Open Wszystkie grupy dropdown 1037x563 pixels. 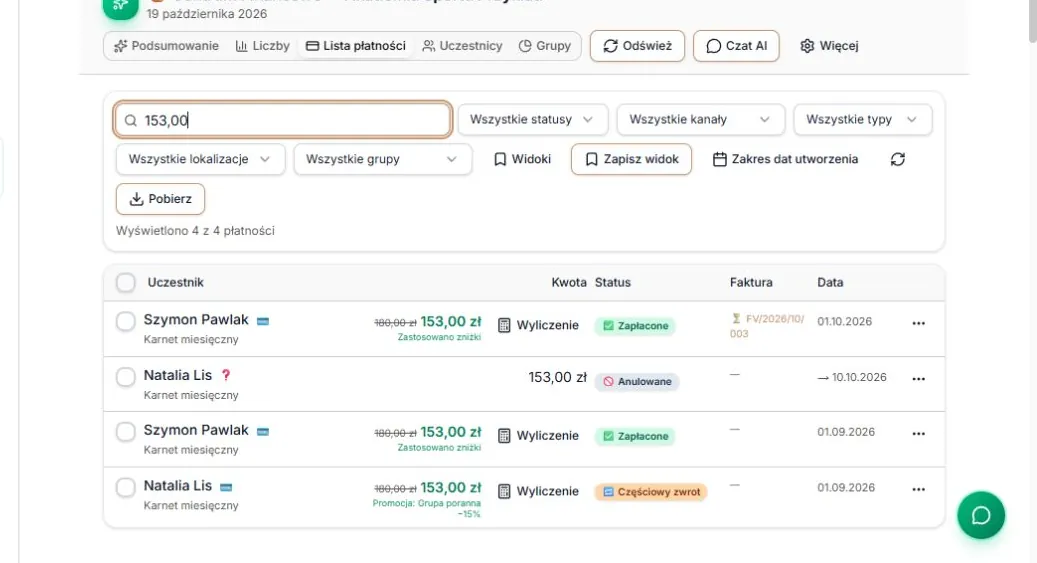point(383,159)
